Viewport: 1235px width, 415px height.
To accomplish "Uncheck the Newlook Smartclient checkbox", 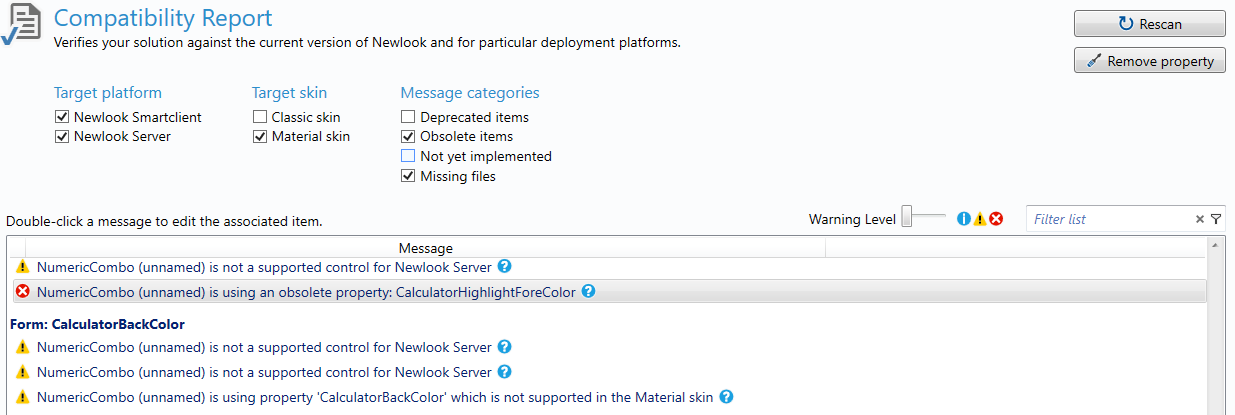I will tap(62, 117).
